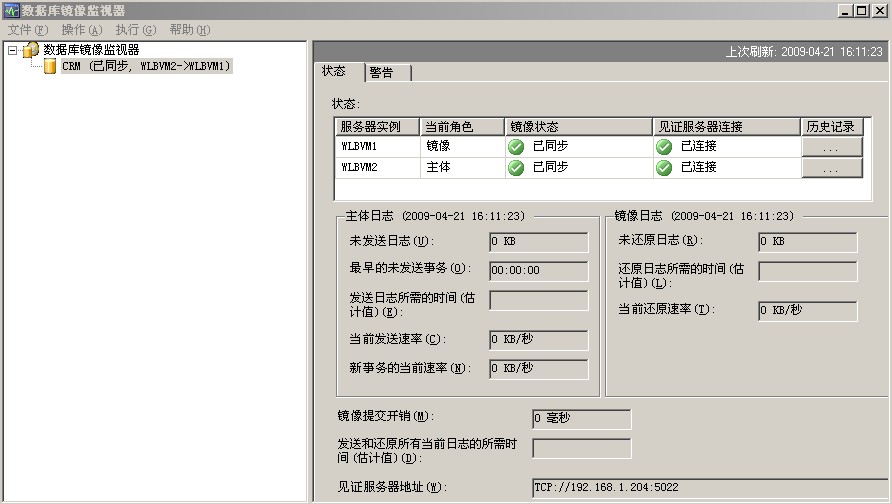Image resolution: width=892 pixels, height=504 pixels.
Task: Click the 服务器实例 column header
Action: click(377, 127)
